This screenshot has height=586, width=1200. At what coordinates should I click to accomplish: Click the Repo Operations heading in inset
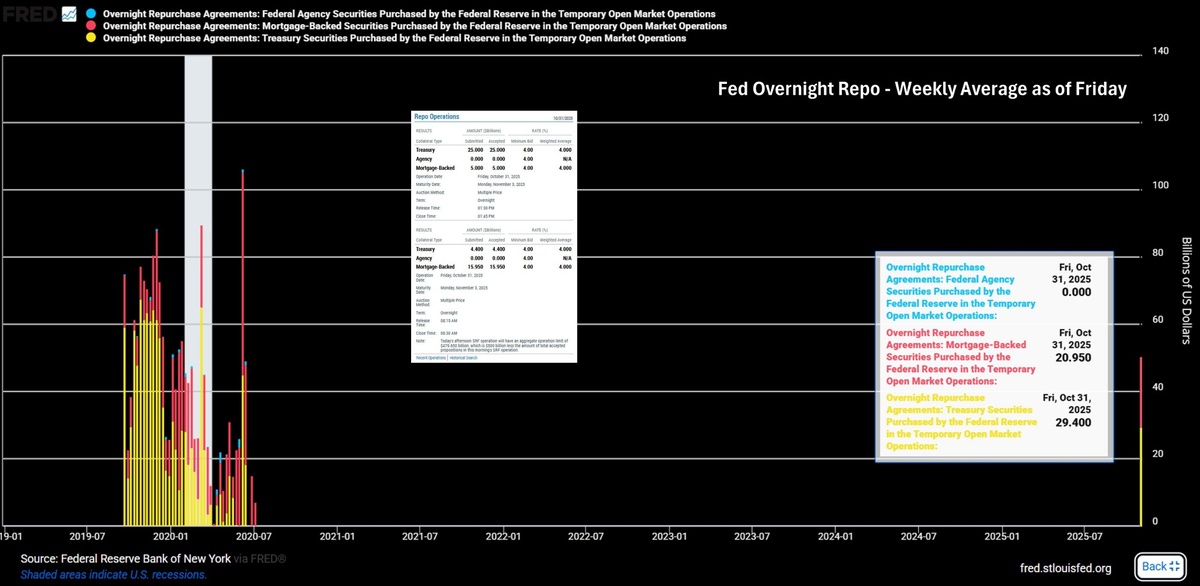pos(437,117)
